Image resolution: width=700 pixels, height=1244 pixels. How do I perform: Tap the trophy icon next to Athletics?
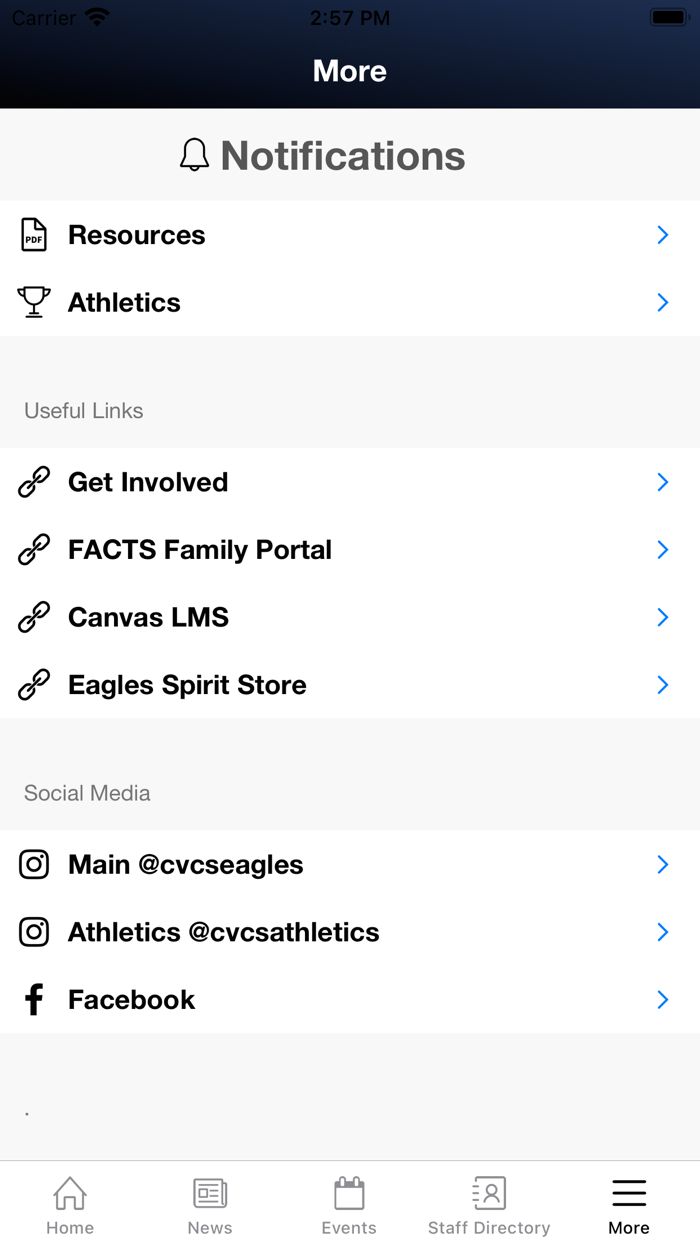pyautogui.click(x=33, y=302)
